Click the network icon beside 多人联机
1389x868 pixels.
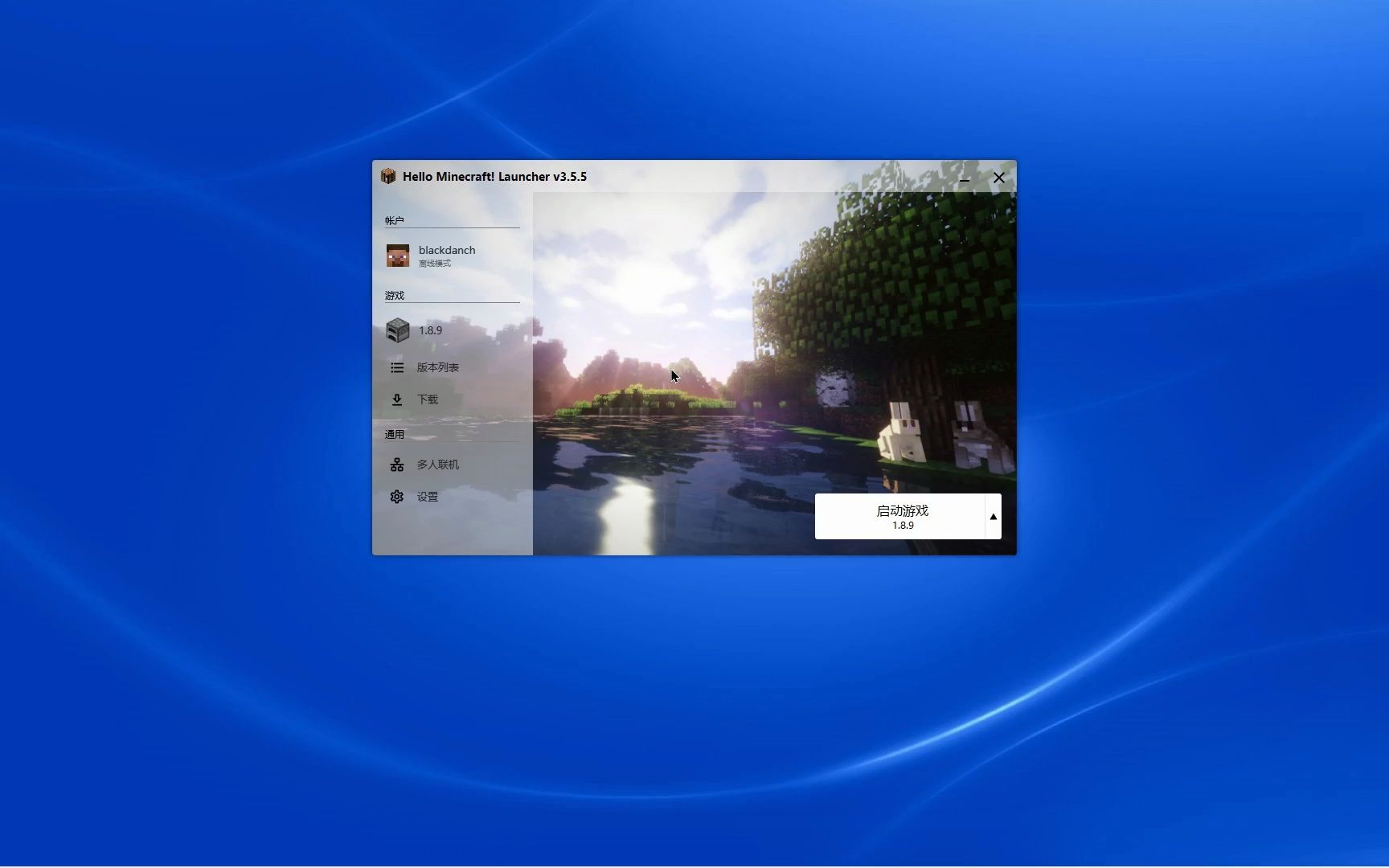[397, 465]
